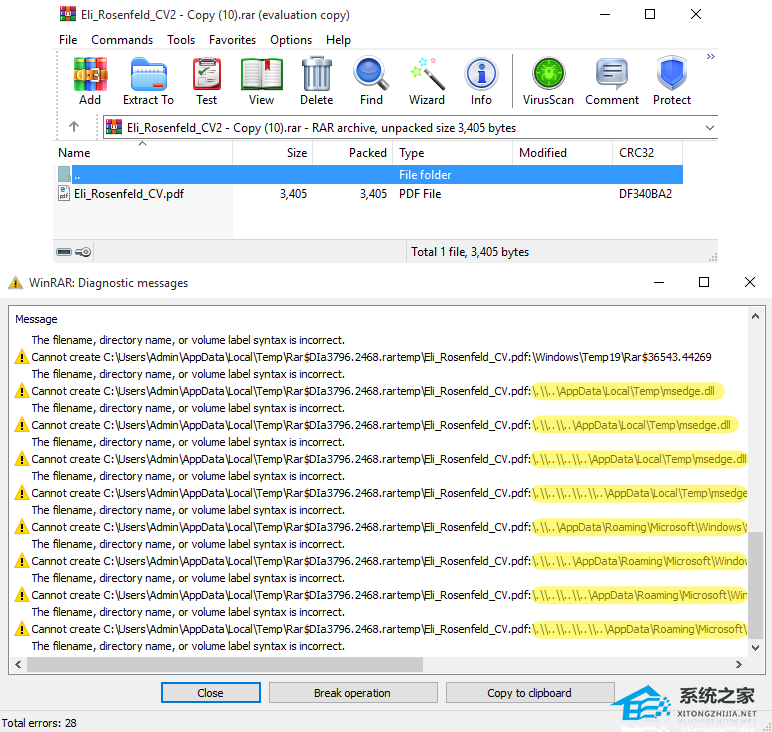Open the View file tool
772x732 pixels.
click(261, 81)
